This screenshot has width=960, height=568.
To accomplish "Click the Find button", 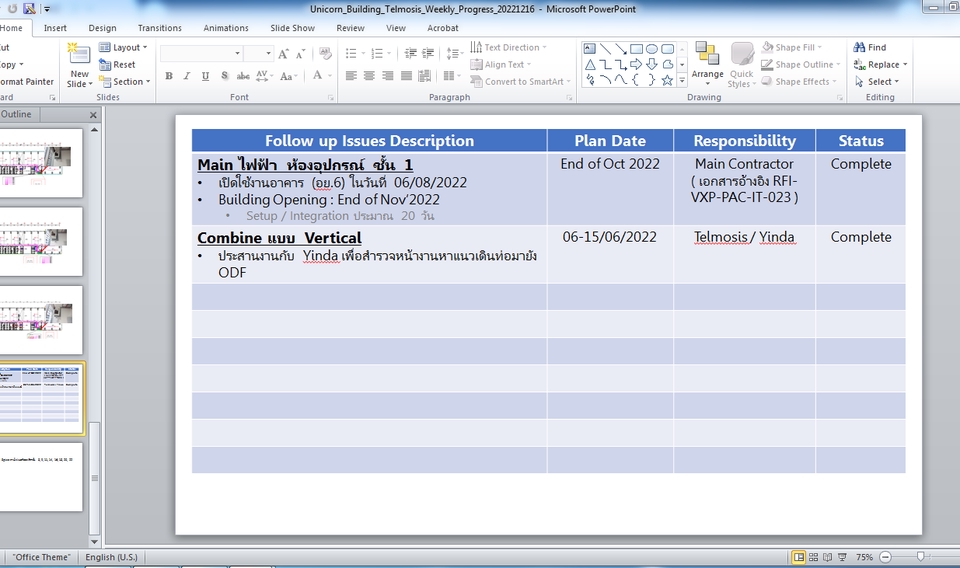I will (x=870, y=47).
